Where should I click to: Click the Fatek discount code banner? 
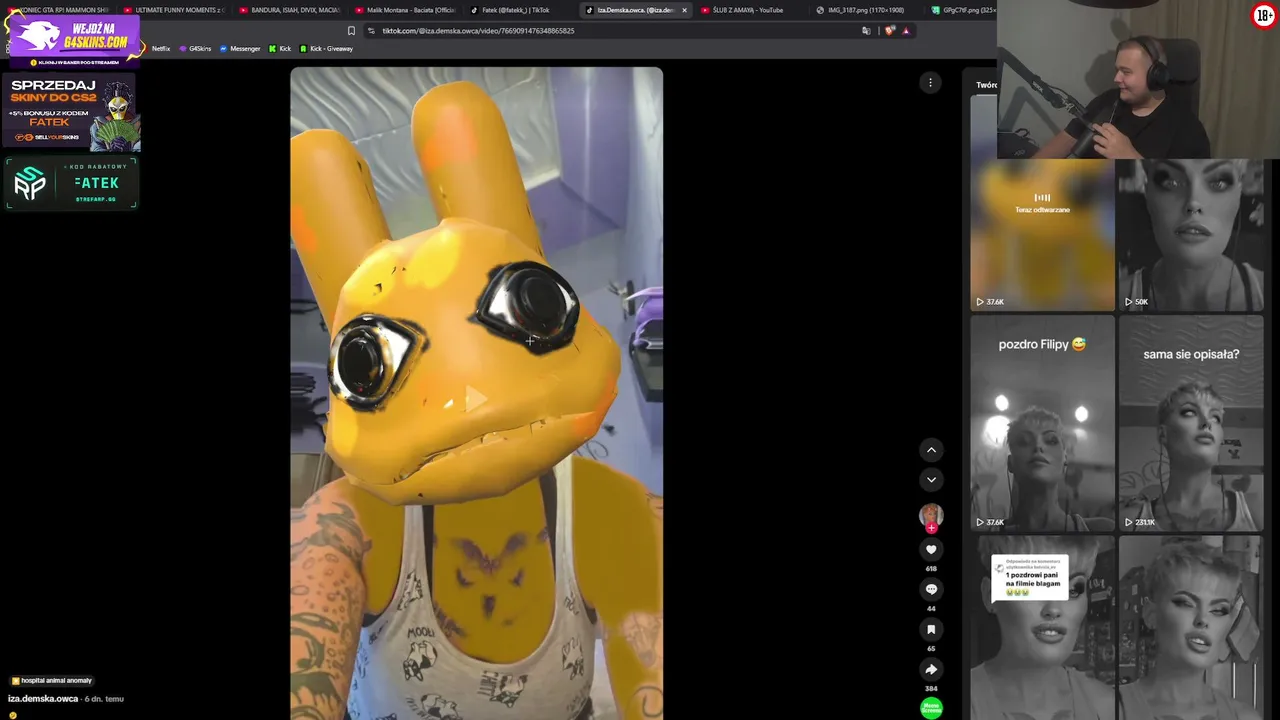(71, 183)
